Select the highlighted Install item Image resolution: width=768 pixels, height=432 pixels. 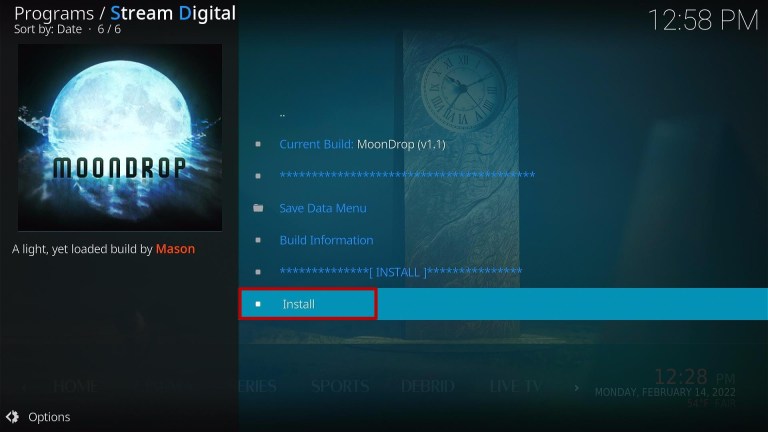(x=503, y=304)
